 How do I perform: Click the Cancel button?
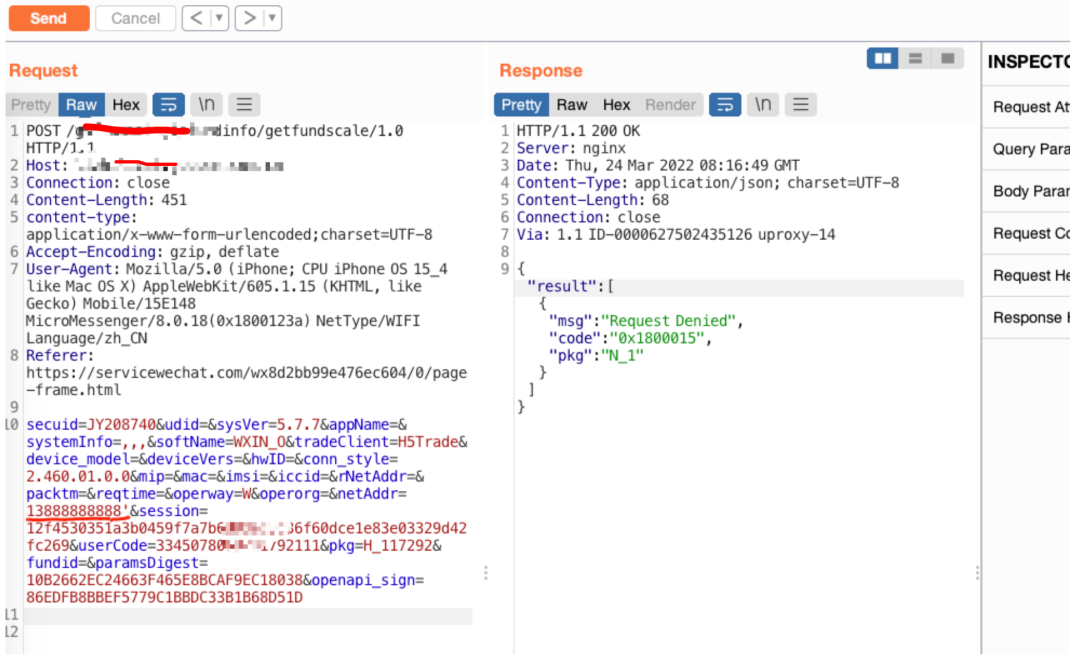coord(135,18)
